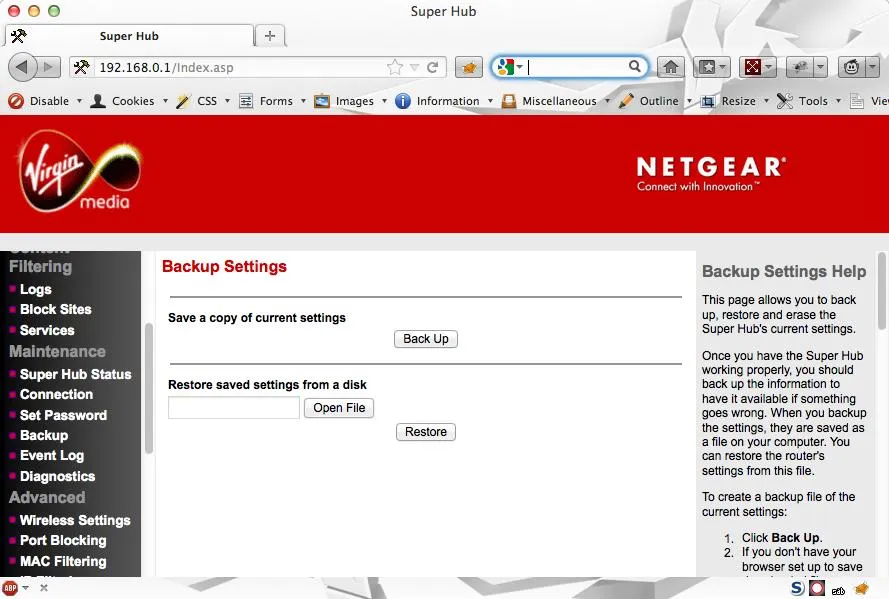The width and height of the screenshot is (889, 599).
Task: Open the CSS developer toolbar menu
Action: pos(203,101)
